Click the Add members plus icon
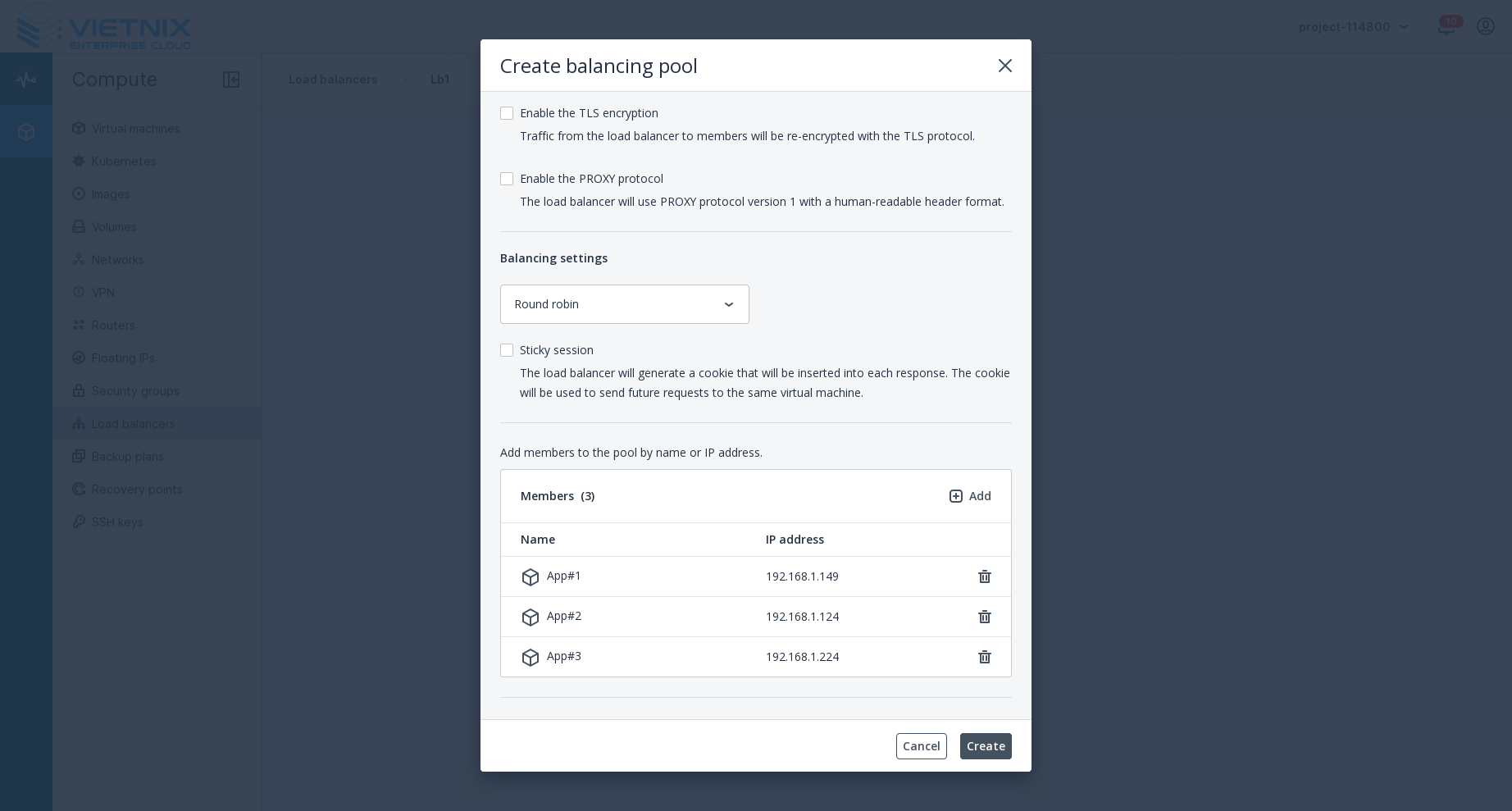This screenshot has width=1512, height=811. point(956,496)
